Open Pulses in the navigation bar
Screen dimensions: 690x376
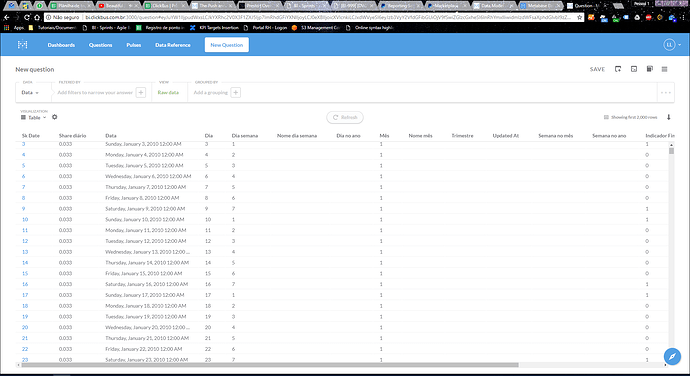(134, 45)
